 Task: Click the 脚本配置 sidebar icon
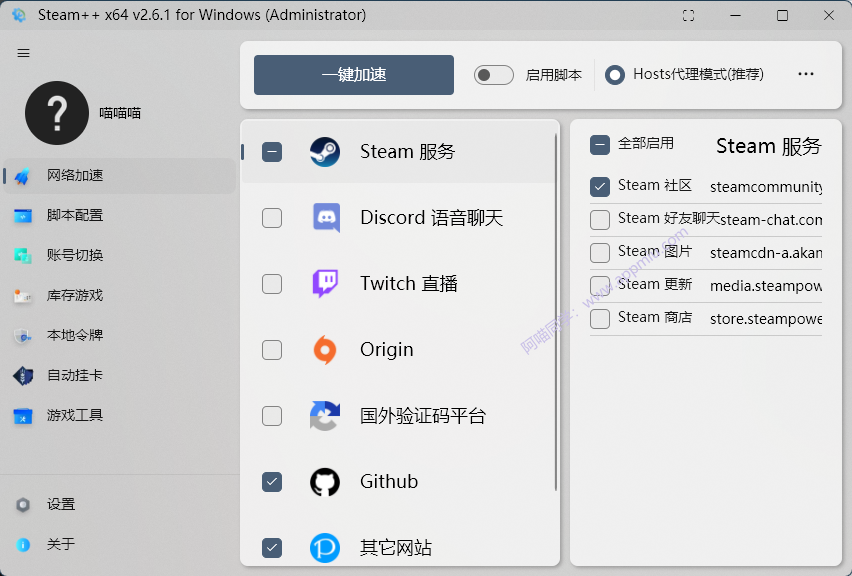pos(23,216)
